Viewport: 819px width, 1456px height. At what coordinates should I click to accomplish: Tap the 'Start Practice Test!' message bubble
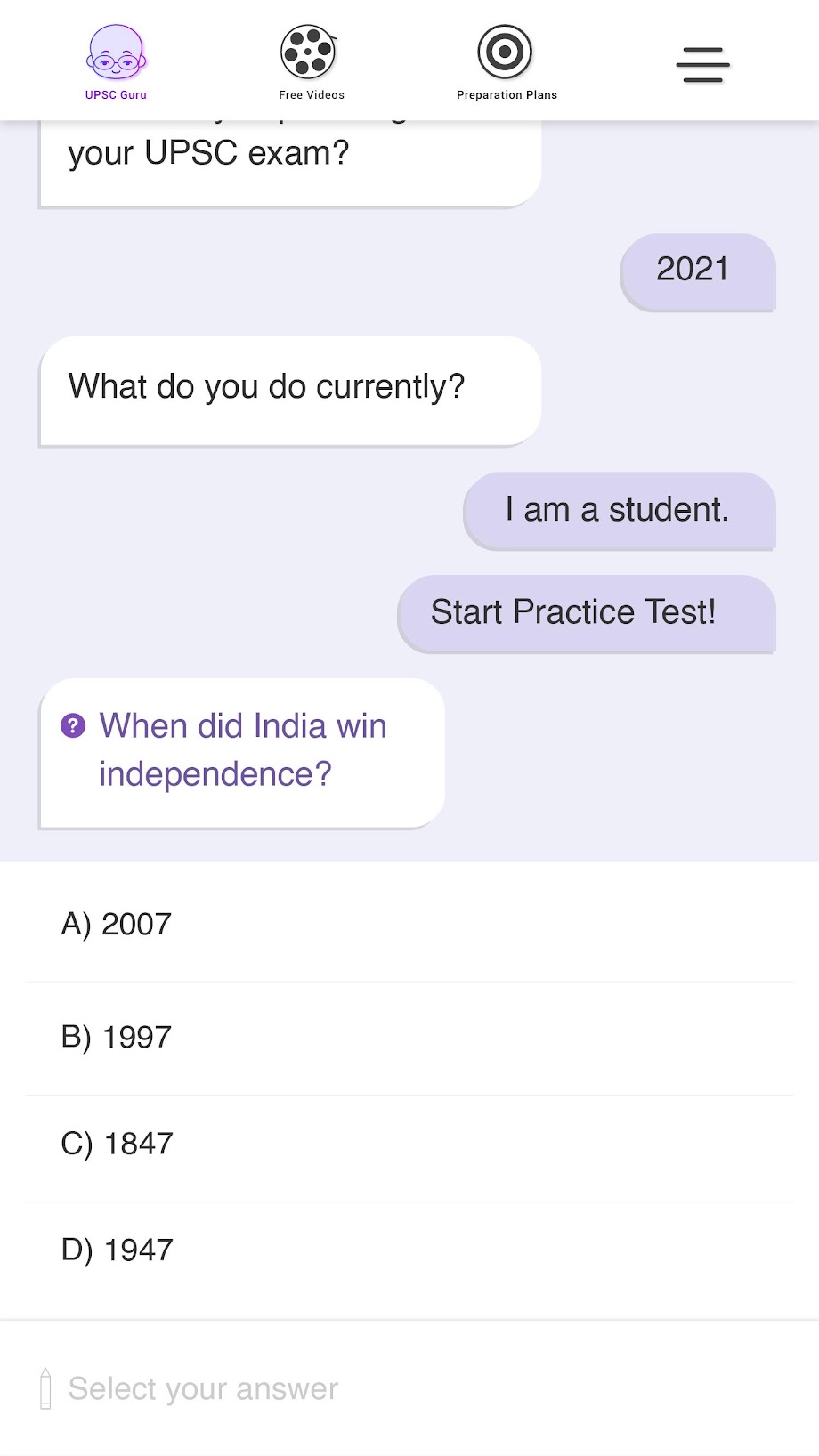point(587,613)
